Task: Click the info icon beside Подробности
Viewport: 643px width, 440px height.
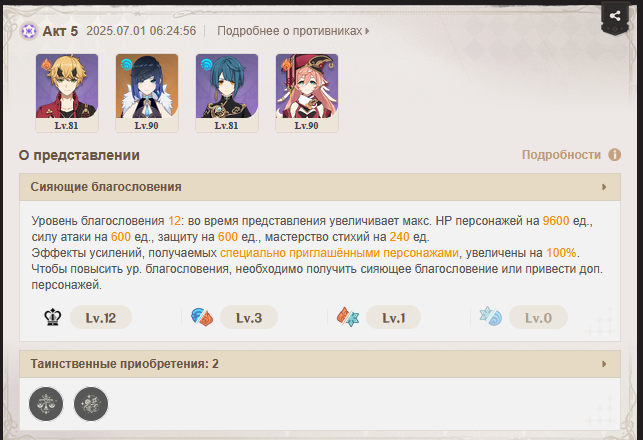Action: point(614,155)
